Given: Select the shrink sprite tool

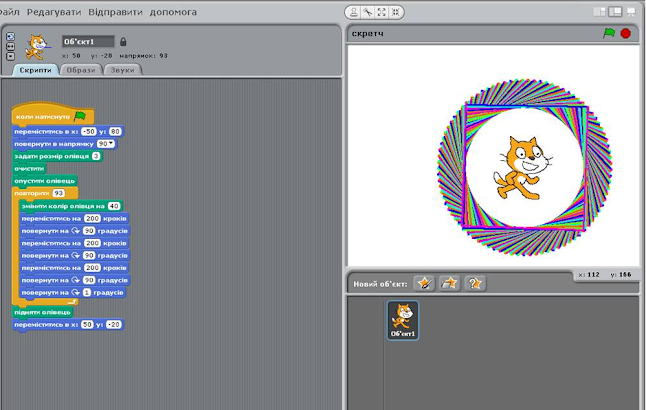Looking at the screenshot, I should pyautogui.click(x=396, y=12).
